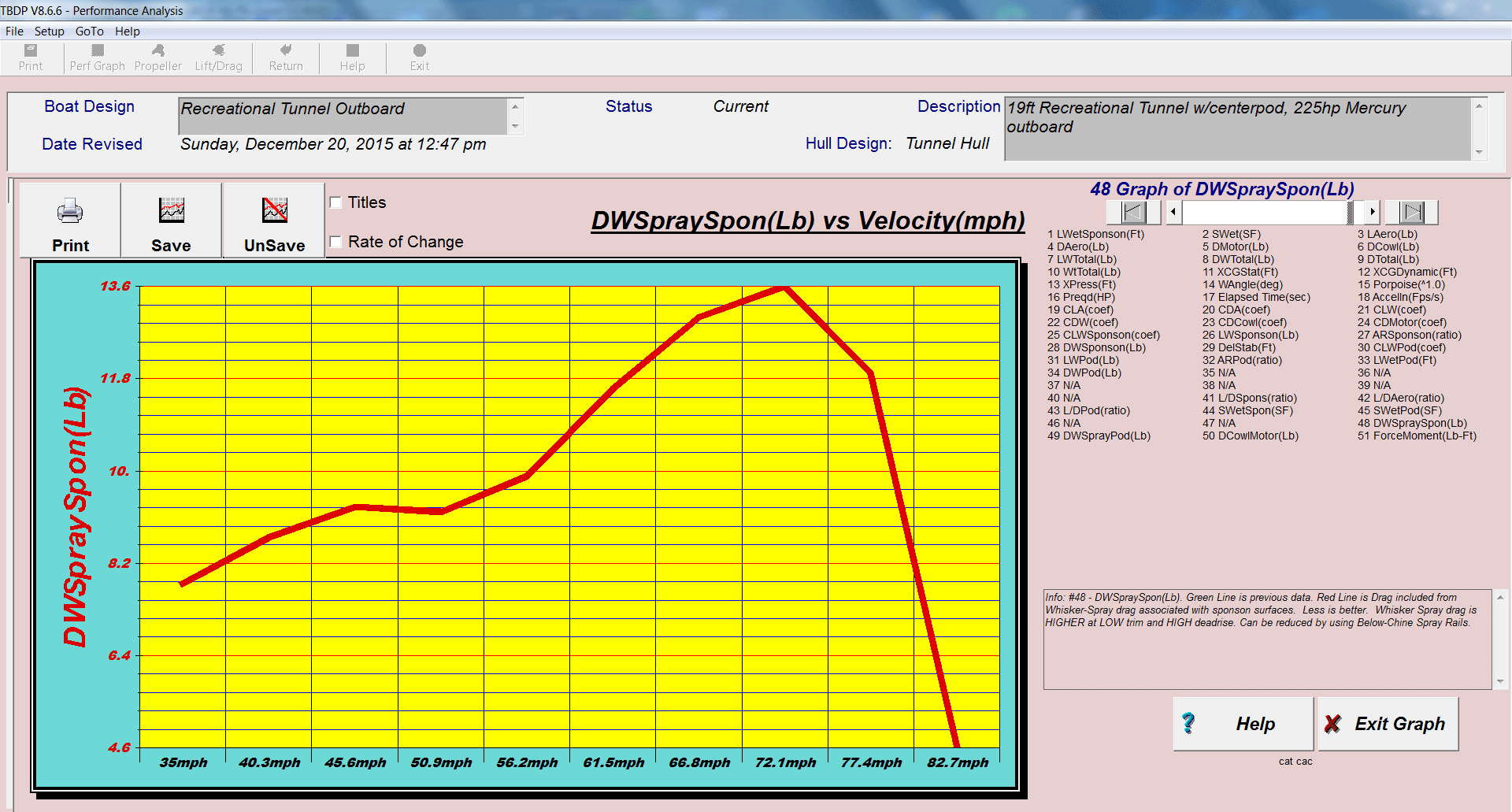Click the Return toolbar icon
This screenshot has height=812, width=1512.
click(286, 57)
